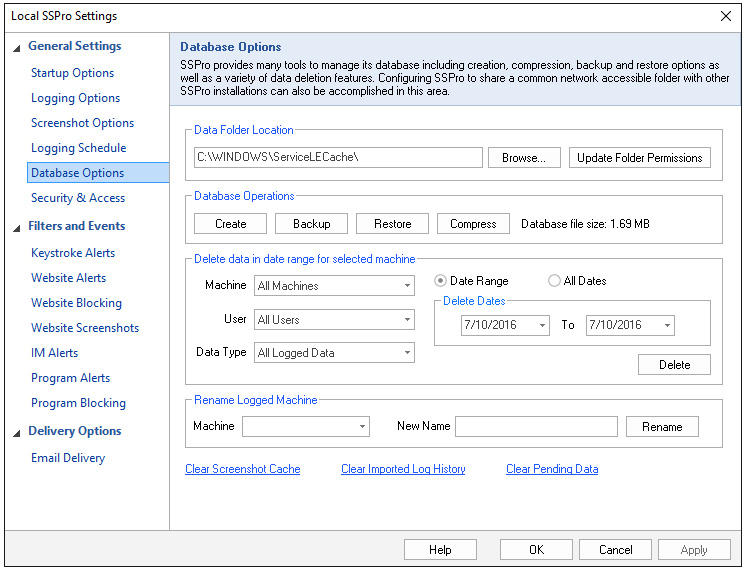Click the Rename button
The width and height of the screenshot is (747, 571).
[662, 427]
